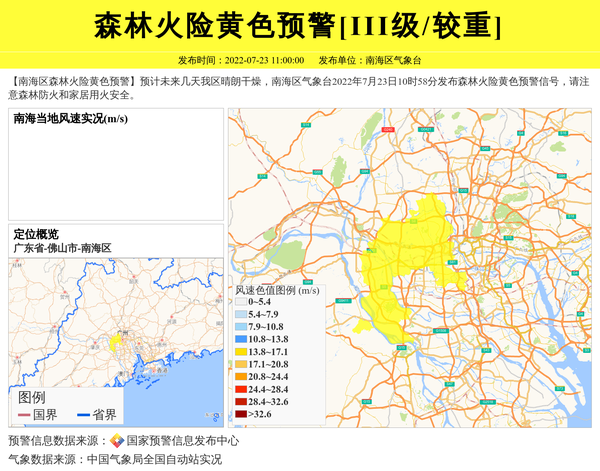Viewport: 600px width, 471px height.
Task: Click the 定位概览 panel heading
Action: [x=36, y=234]
